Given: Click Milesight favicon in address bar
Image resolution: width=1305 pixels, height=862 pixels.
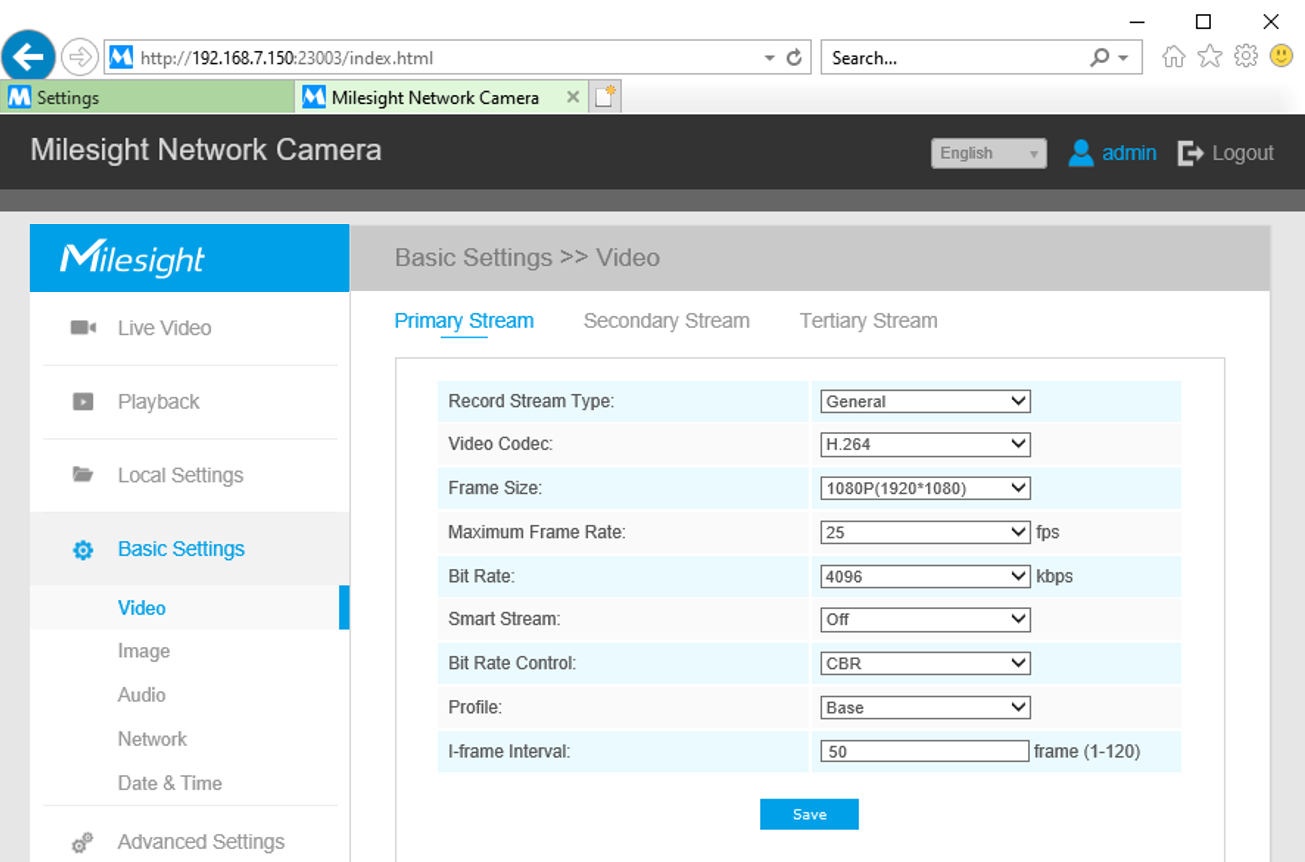Looking at the screenshot, I should pos(121,58).
